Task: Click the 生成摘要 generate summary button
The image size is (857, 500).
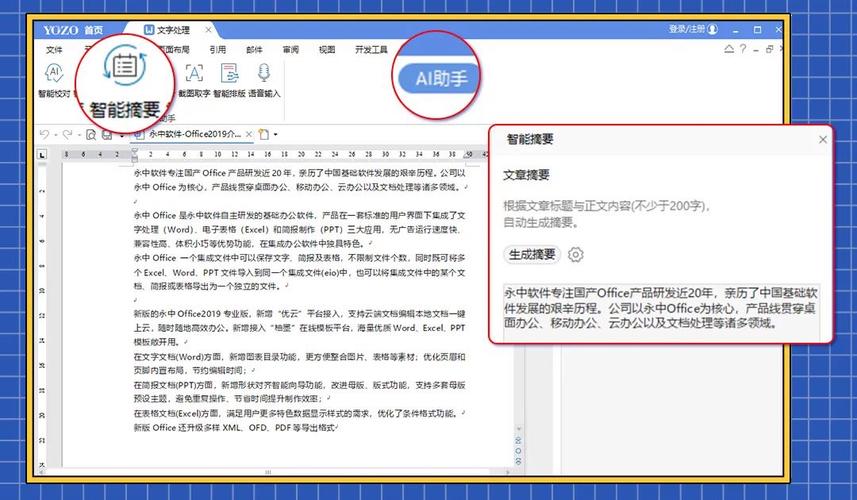Action: (x=532, y=255)
